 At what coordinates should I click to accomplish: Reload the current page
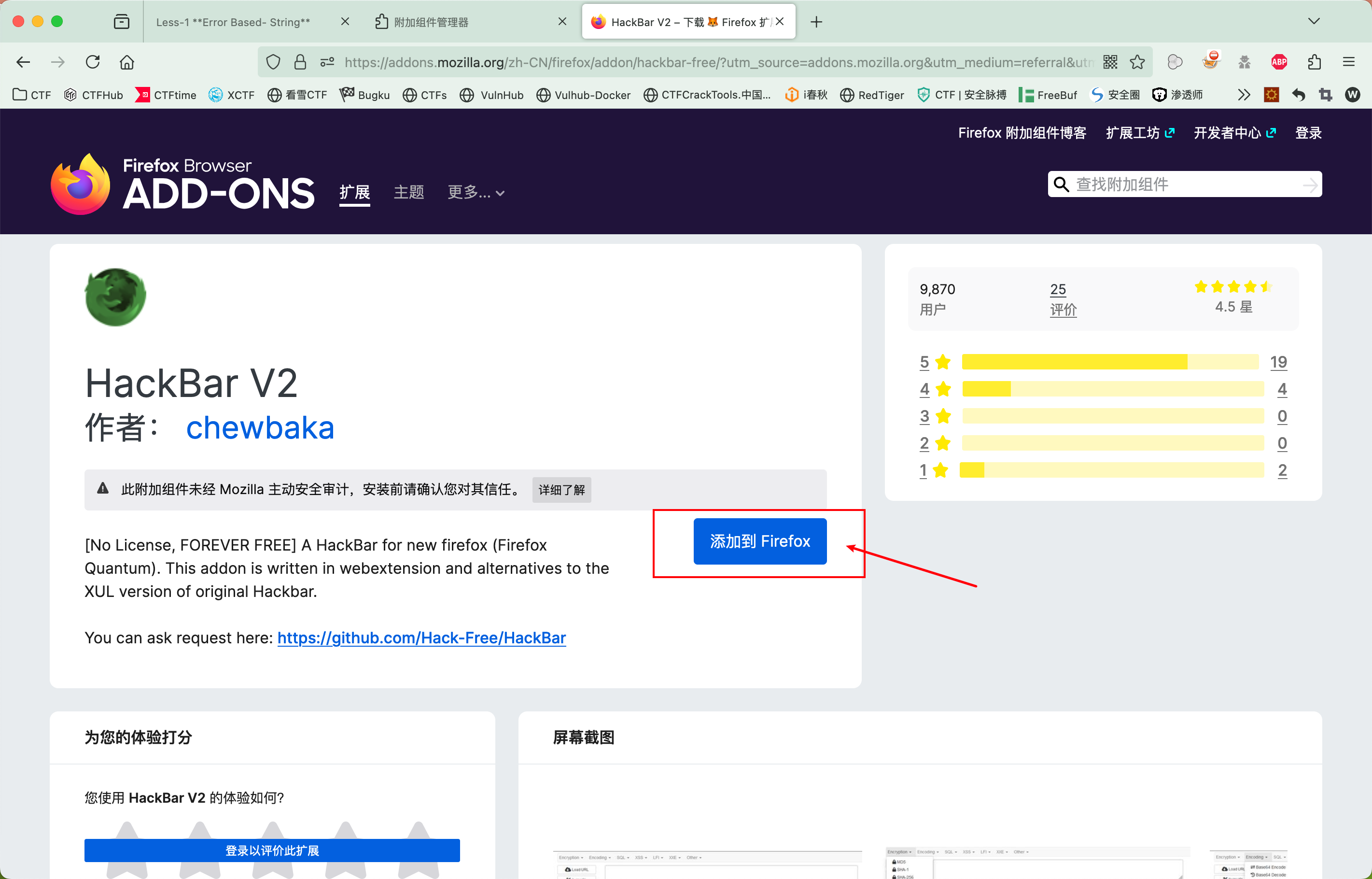tap(92, 62)
